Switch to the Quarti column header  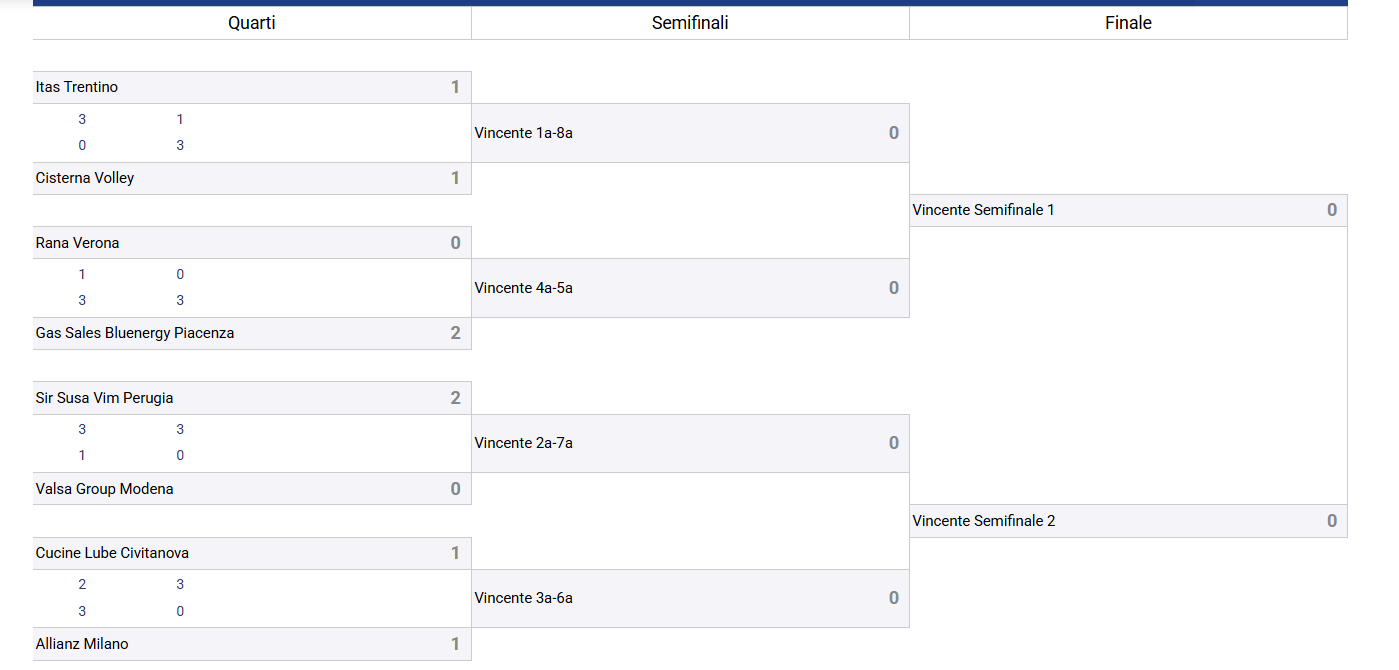[251, 23]
